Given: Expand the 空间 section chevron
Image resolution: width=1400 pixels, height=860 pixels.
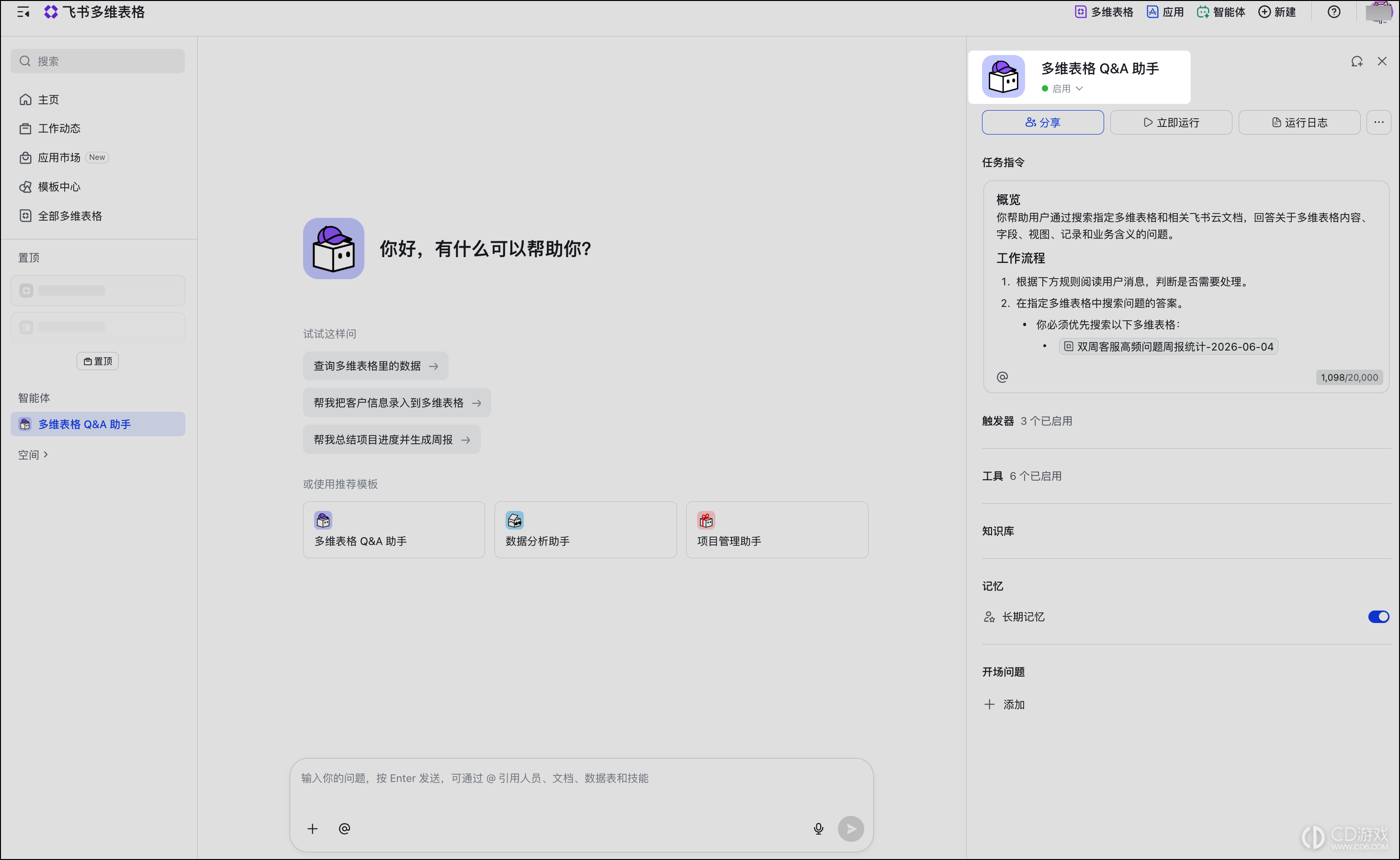Looking at the screenshot, I should coord(46,454).
